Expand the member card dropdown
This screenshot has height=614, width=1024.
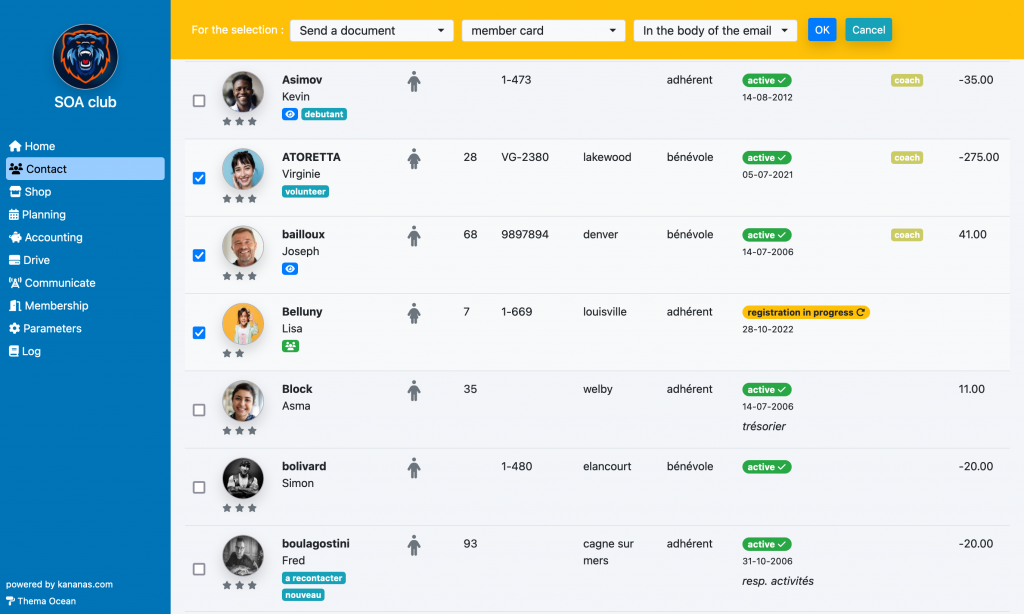tap(543, 31)
